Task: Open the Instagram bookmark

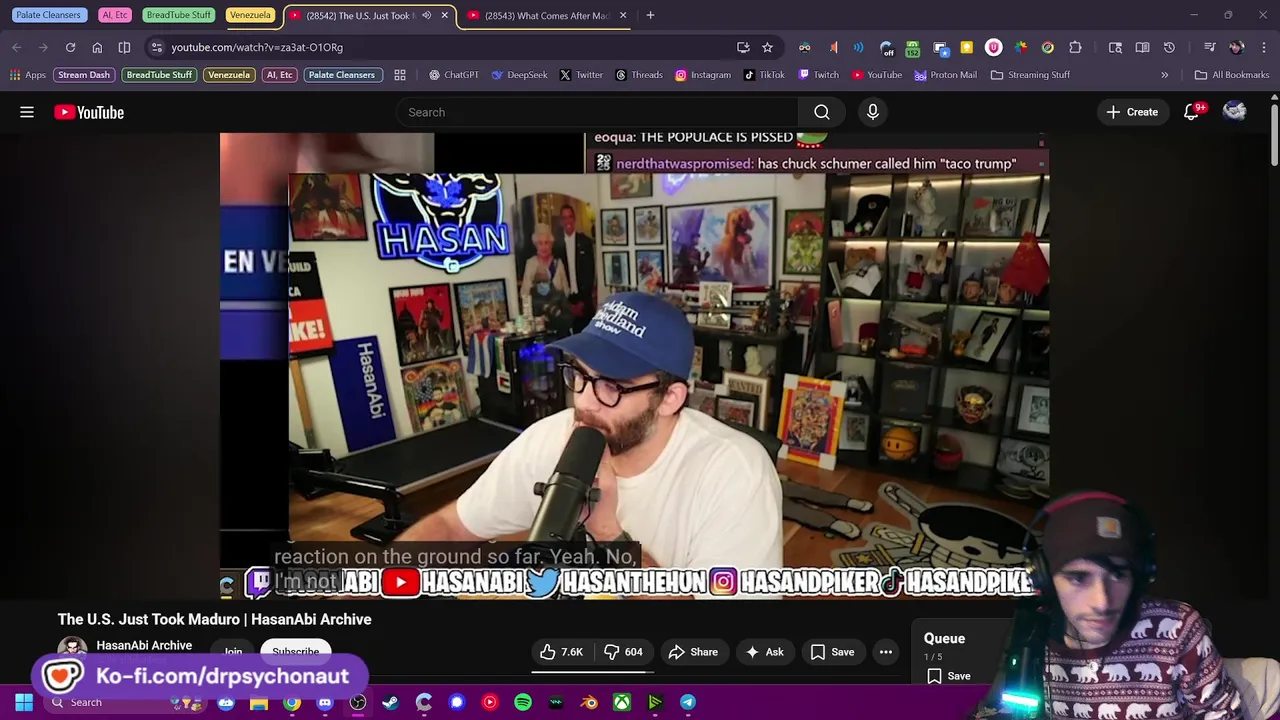Action: pyautogui.click(x=703, y=75)
